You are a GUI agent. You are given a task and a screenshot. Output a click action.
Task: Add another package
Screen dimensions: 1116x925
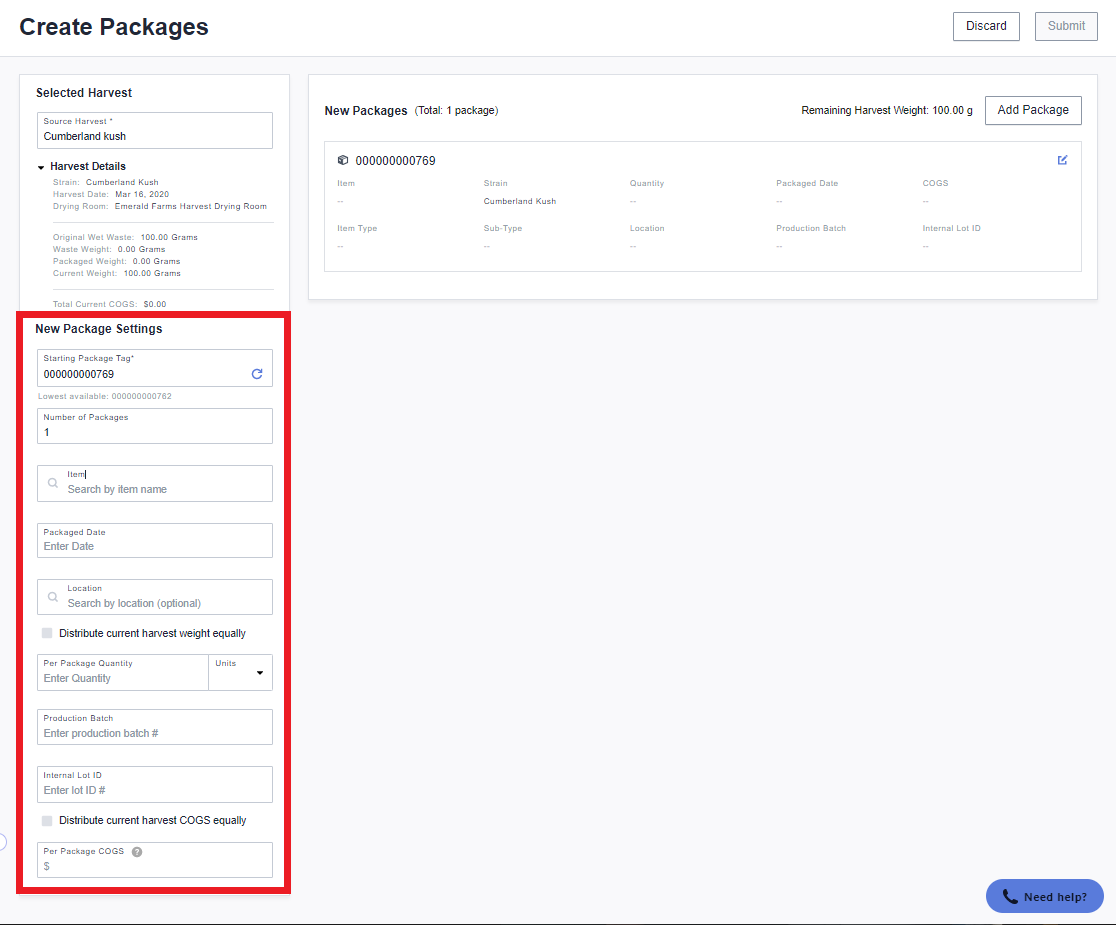tap(1033, 110)
